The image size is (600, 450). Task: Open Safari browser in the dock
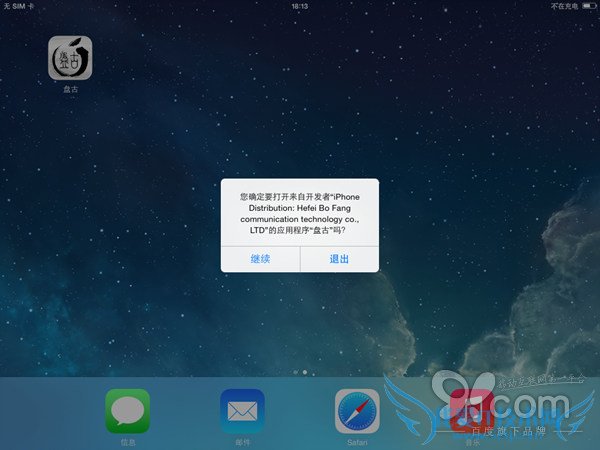[x=357, y=411]
